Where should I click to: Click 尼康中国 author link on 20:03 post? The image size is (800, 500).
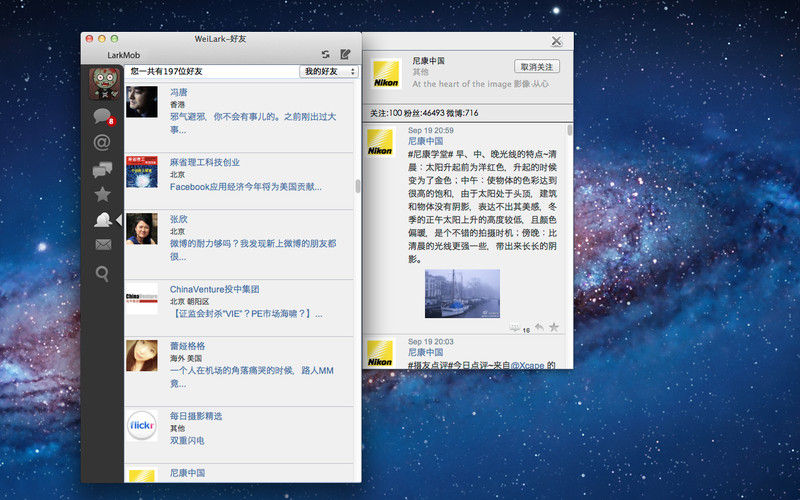[x=426, y=353]
